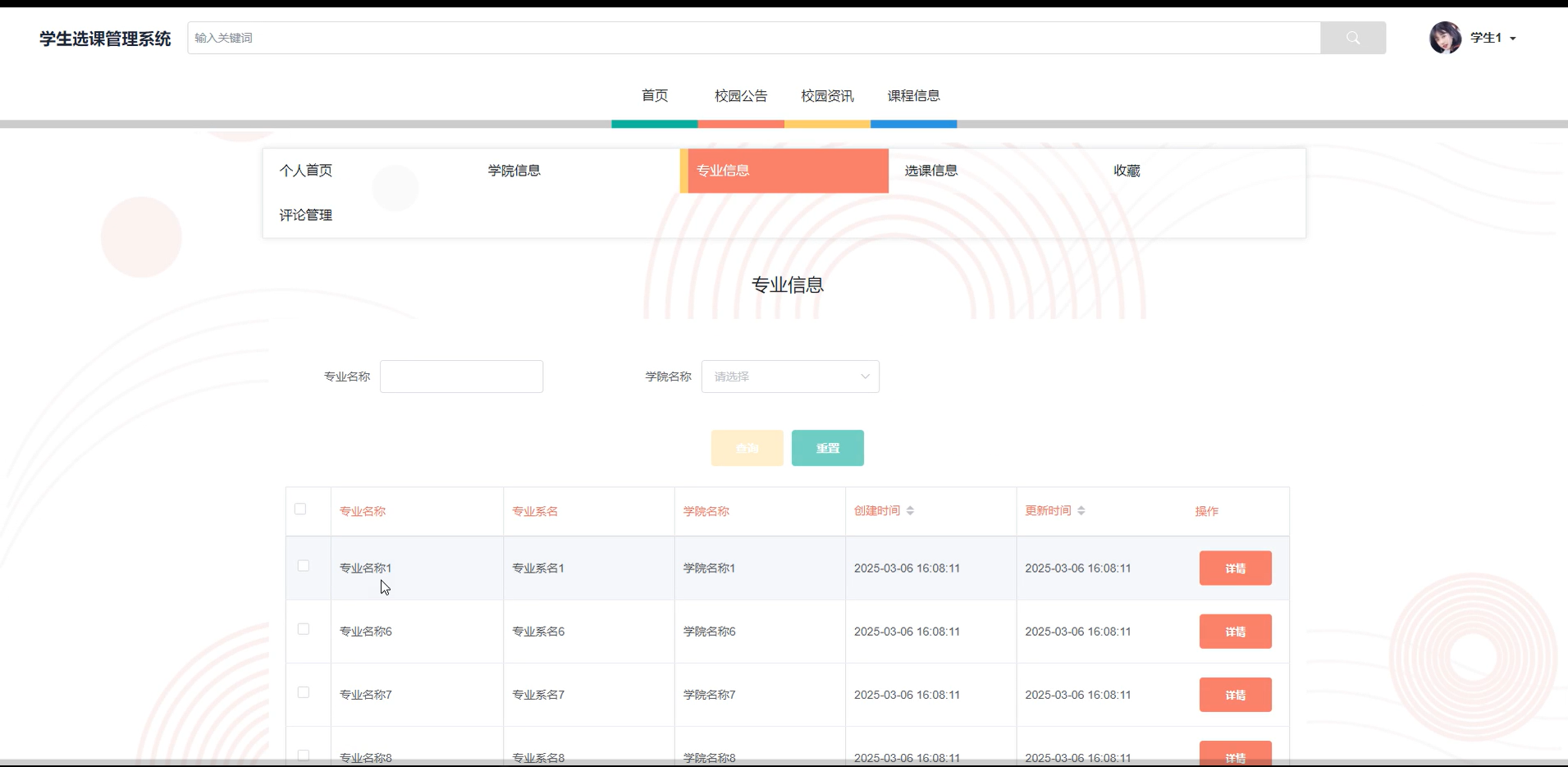Click the 学生选课管理系统 site title
1568x767 pixels.
[x=105, y=39]
